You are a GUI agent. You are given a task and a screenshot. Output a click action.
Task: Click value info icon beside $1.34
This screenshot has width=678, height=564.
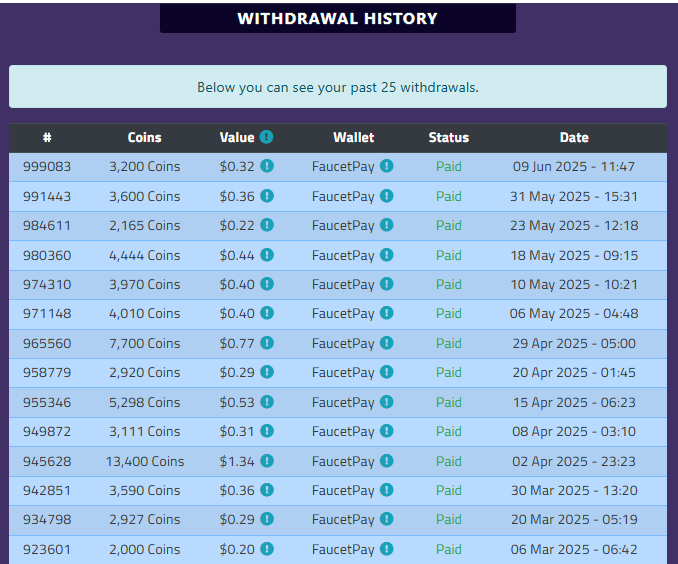pyautogui.click(x=267, y=461)
